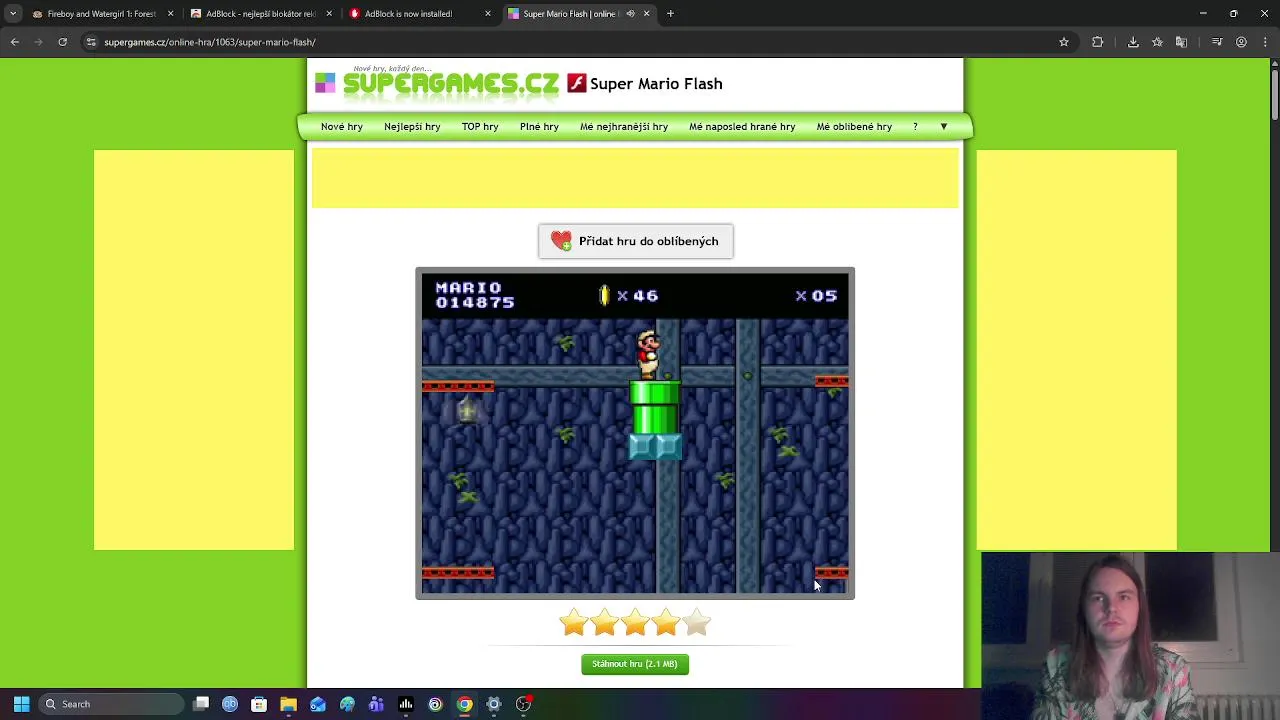Open TOP hry menu item
Image resolution: width=1280 pixels, height=720 pixels.
480,127
